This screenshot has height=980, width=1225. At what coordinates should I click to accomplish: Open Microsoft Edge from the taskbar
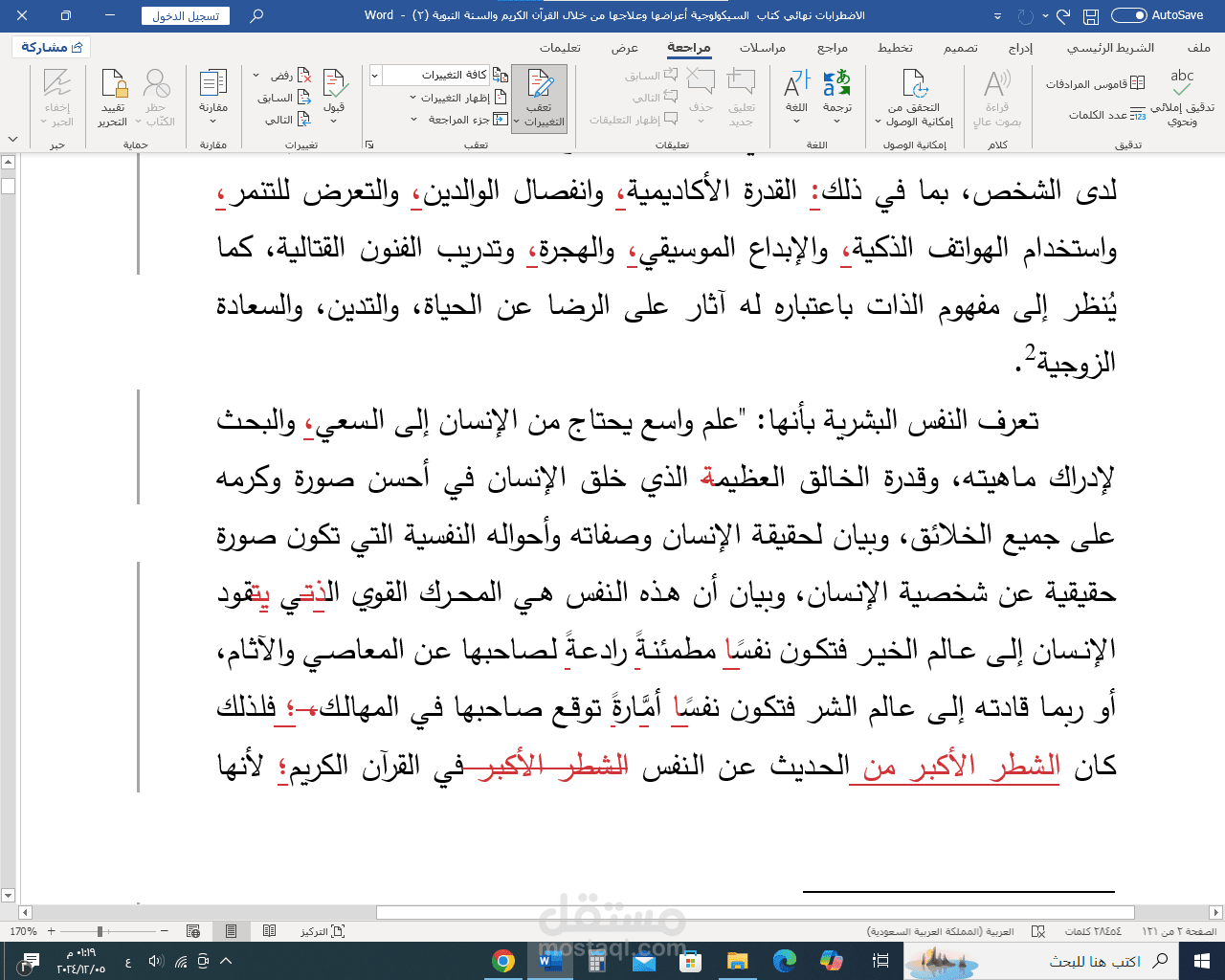785,961
